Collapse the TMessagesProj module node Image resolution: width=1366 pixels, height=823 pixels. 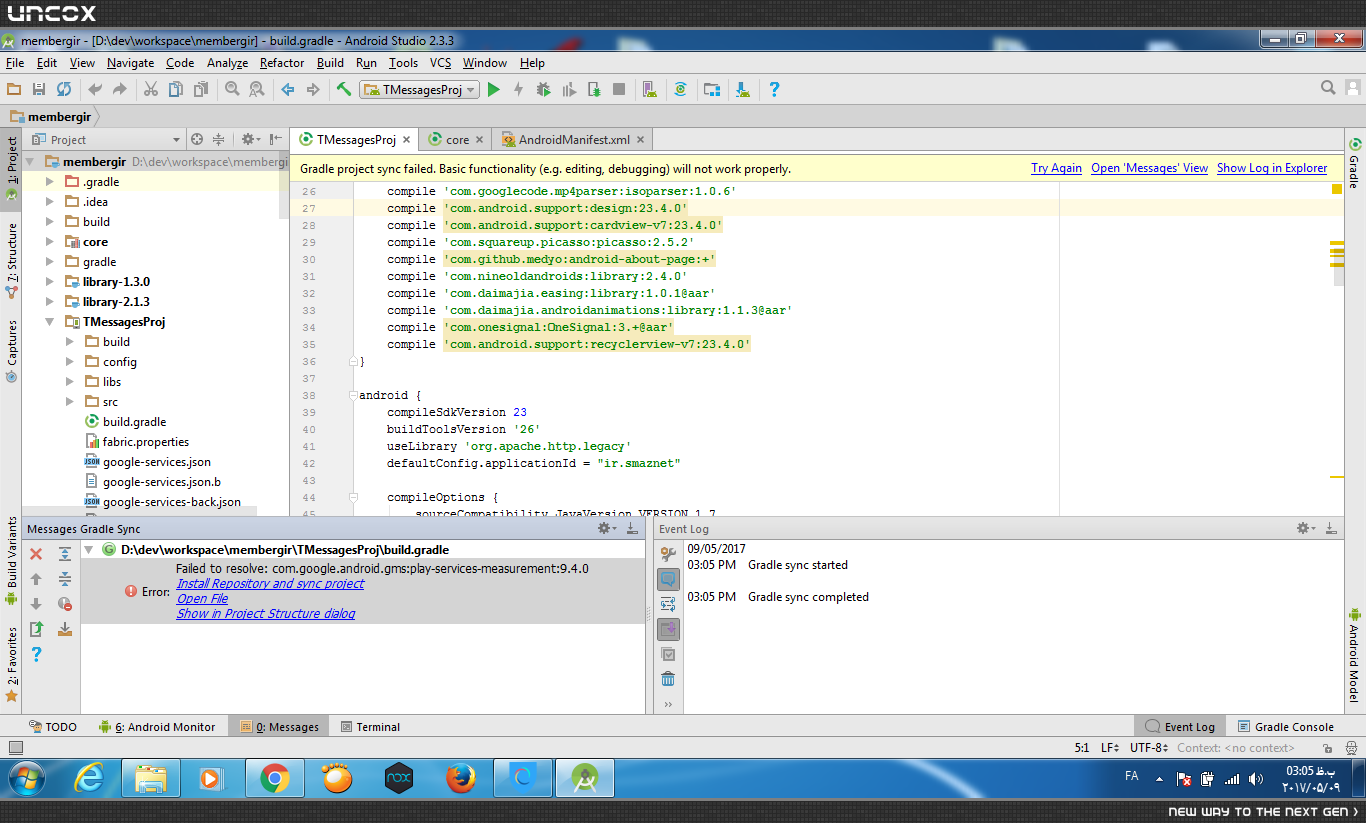point(50,322)
